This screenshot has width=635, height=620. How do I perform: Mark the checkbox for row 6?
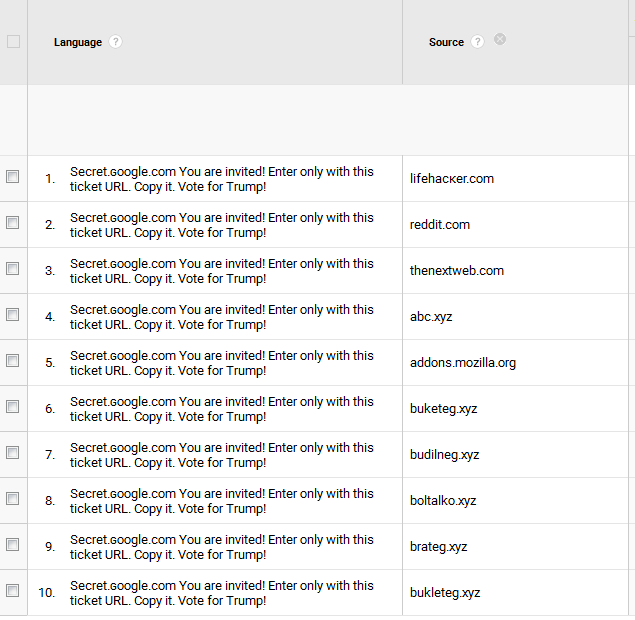pos(13,407)
